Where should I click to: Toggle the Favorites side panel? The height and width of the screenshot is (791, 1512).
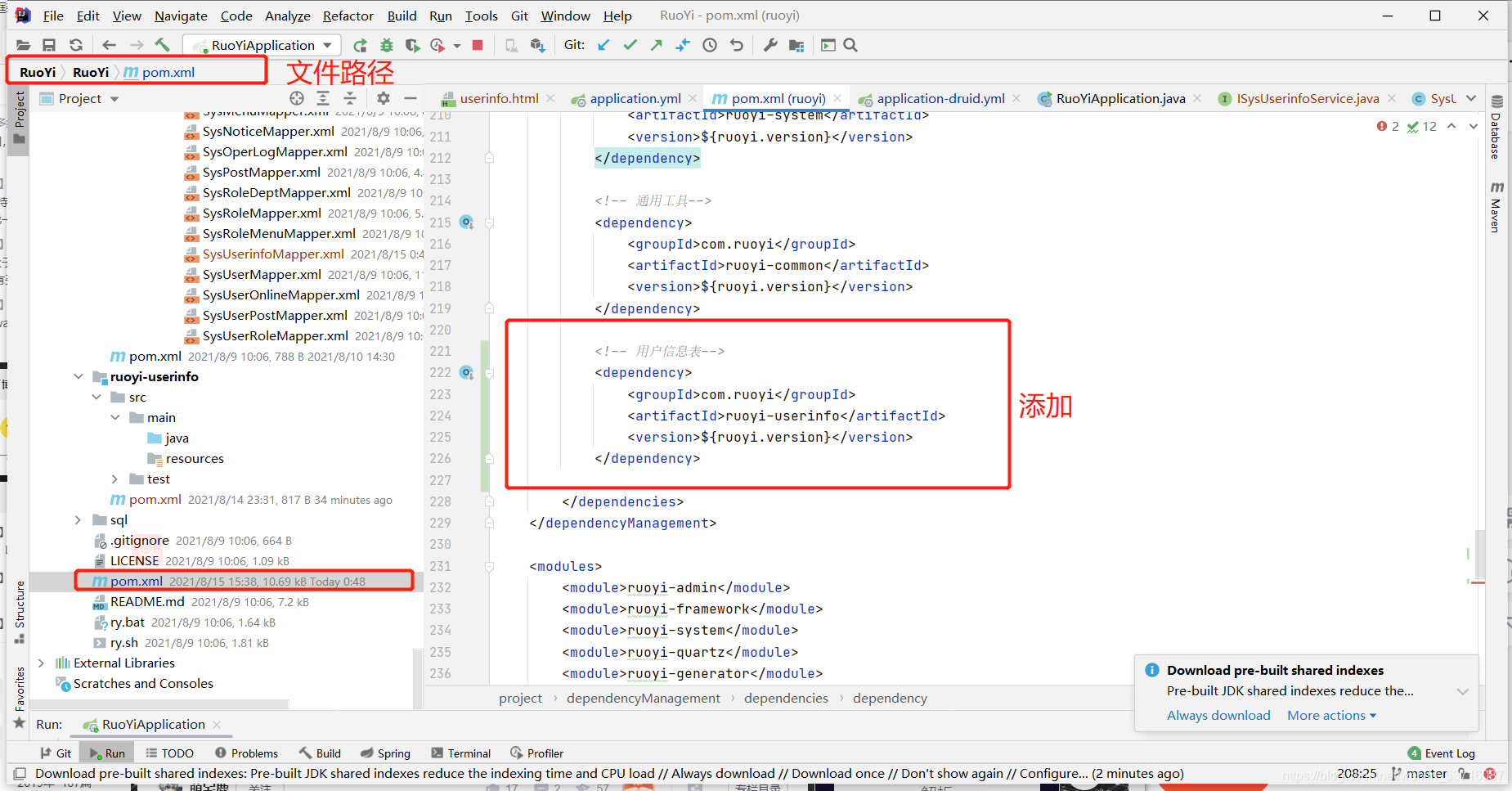click(20, 698)
